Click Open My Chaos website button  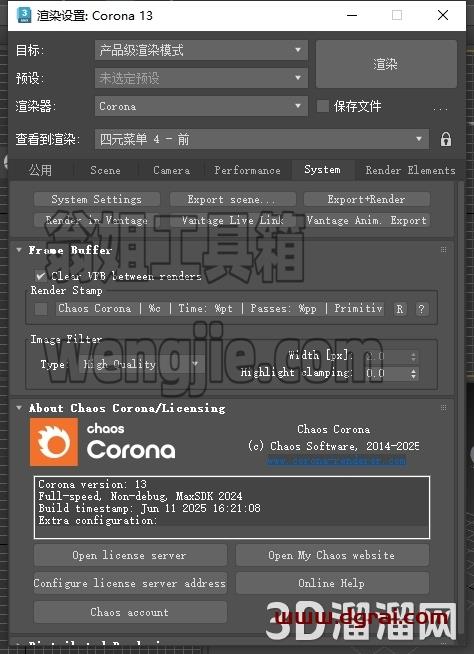(332, 555)
